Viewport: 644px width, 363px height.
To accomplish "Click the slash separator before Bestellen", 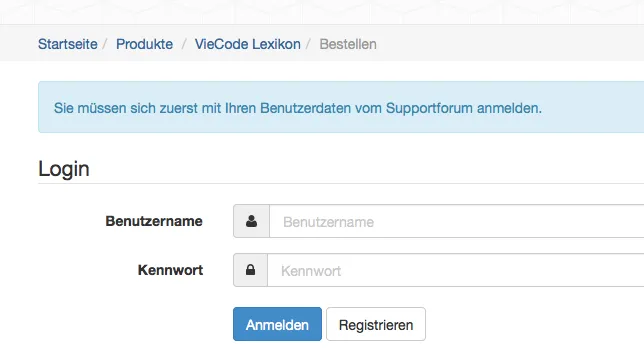I will tap(308, 44).
